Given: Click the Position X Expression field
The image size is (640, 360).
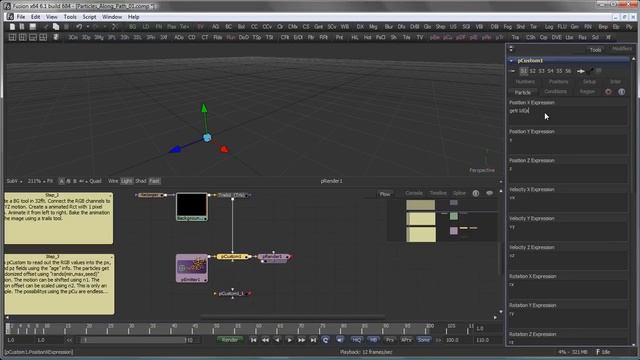Looking at the screenshot, I should [567, 116].
